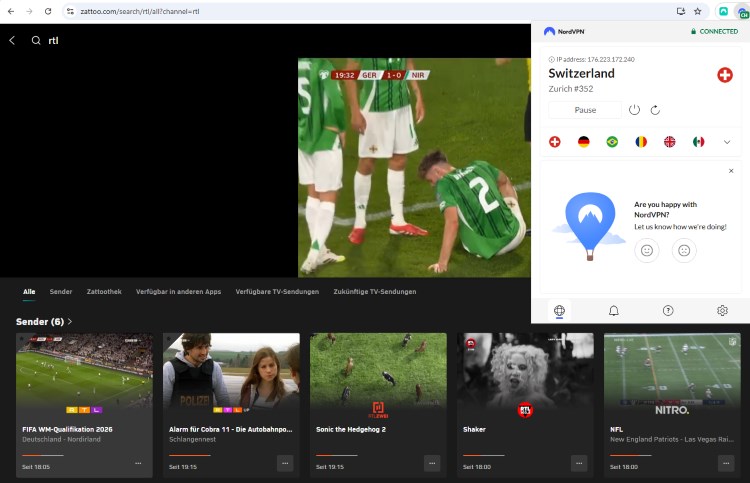Open 'Zukünftige TV-Sendungen' tab
The width and height of the screenshot is (750, 483).
pos(375,292)
